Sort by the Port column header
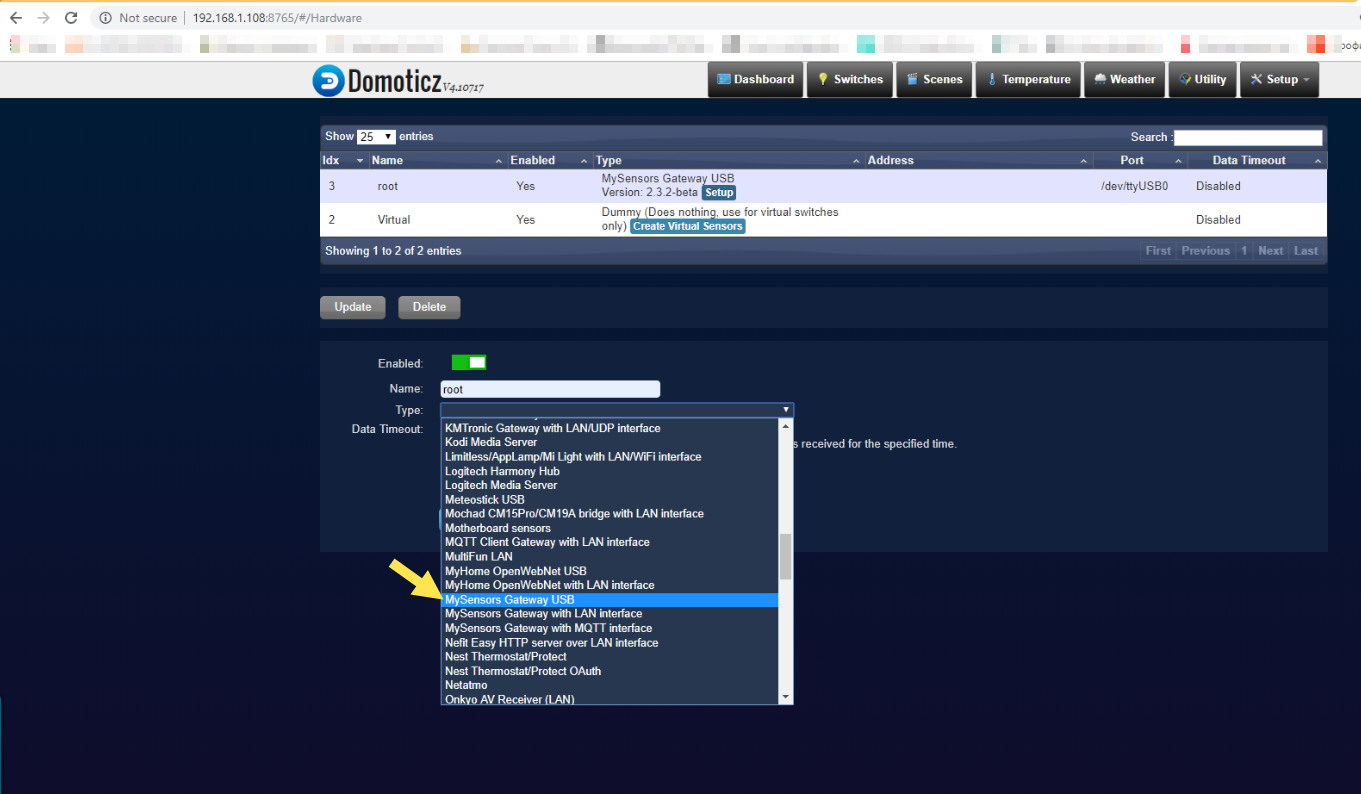The height and width of the screenshot is (794, 1361). click(x=1139, y=160)
